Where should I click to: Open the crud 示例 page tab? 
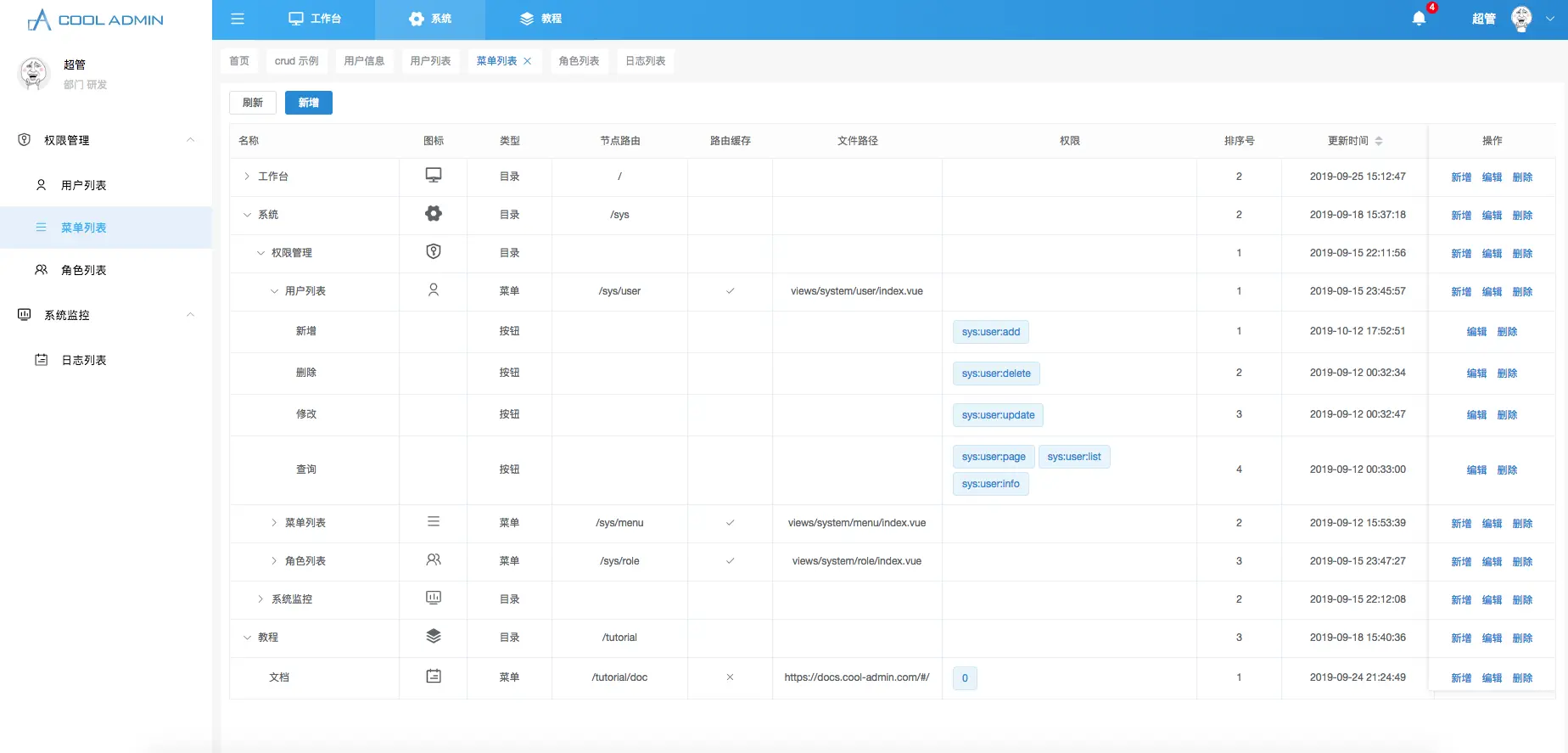click(x=297, y=61)
